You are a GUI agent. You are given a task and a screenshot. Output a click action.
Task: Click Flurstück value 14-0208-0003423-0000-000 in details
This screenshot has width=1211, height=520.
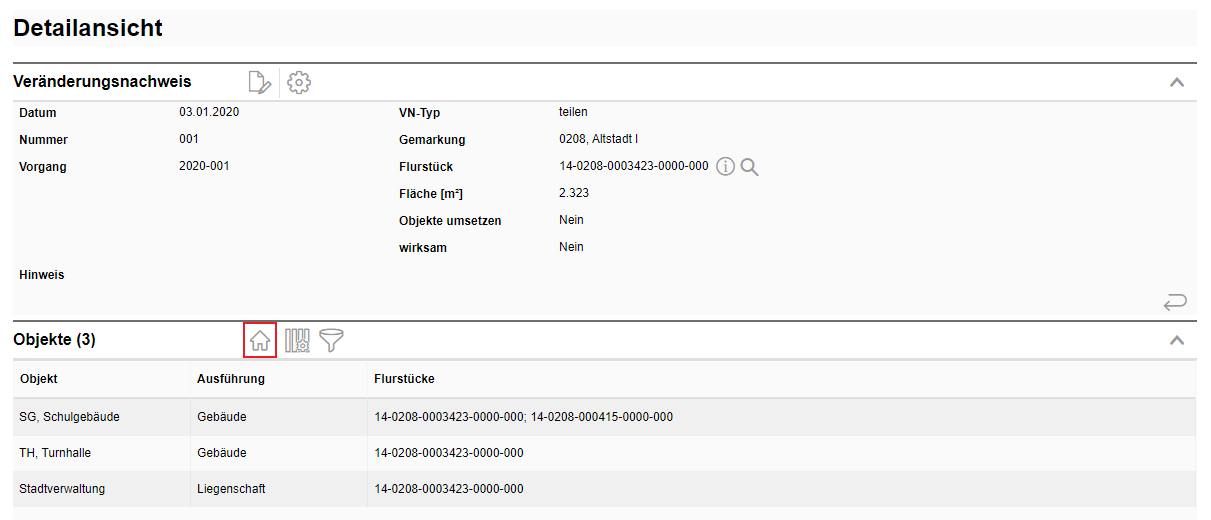pyautogui.click(x=633, y=166)
